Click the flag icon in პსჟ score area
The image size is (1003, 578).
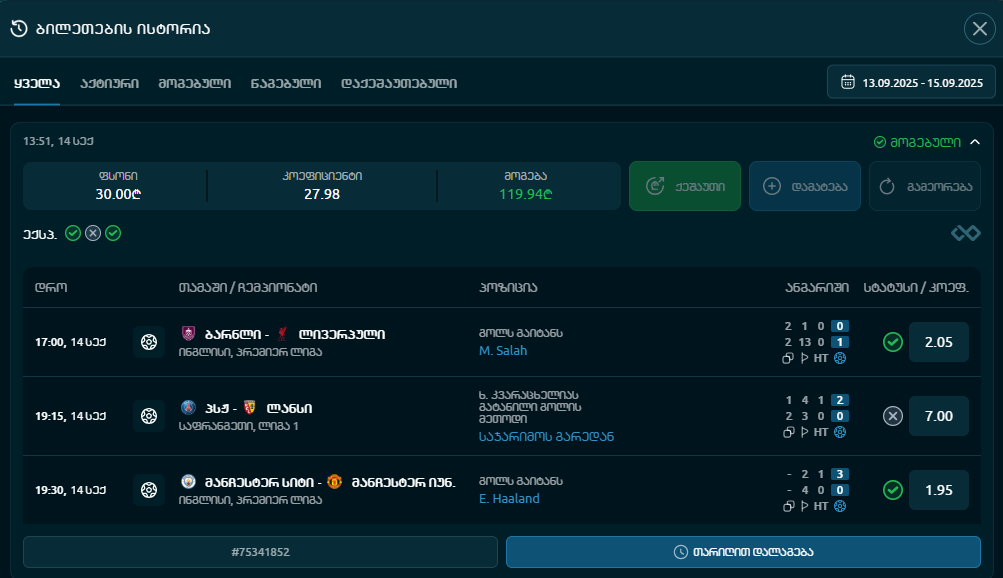pos(805,432)
